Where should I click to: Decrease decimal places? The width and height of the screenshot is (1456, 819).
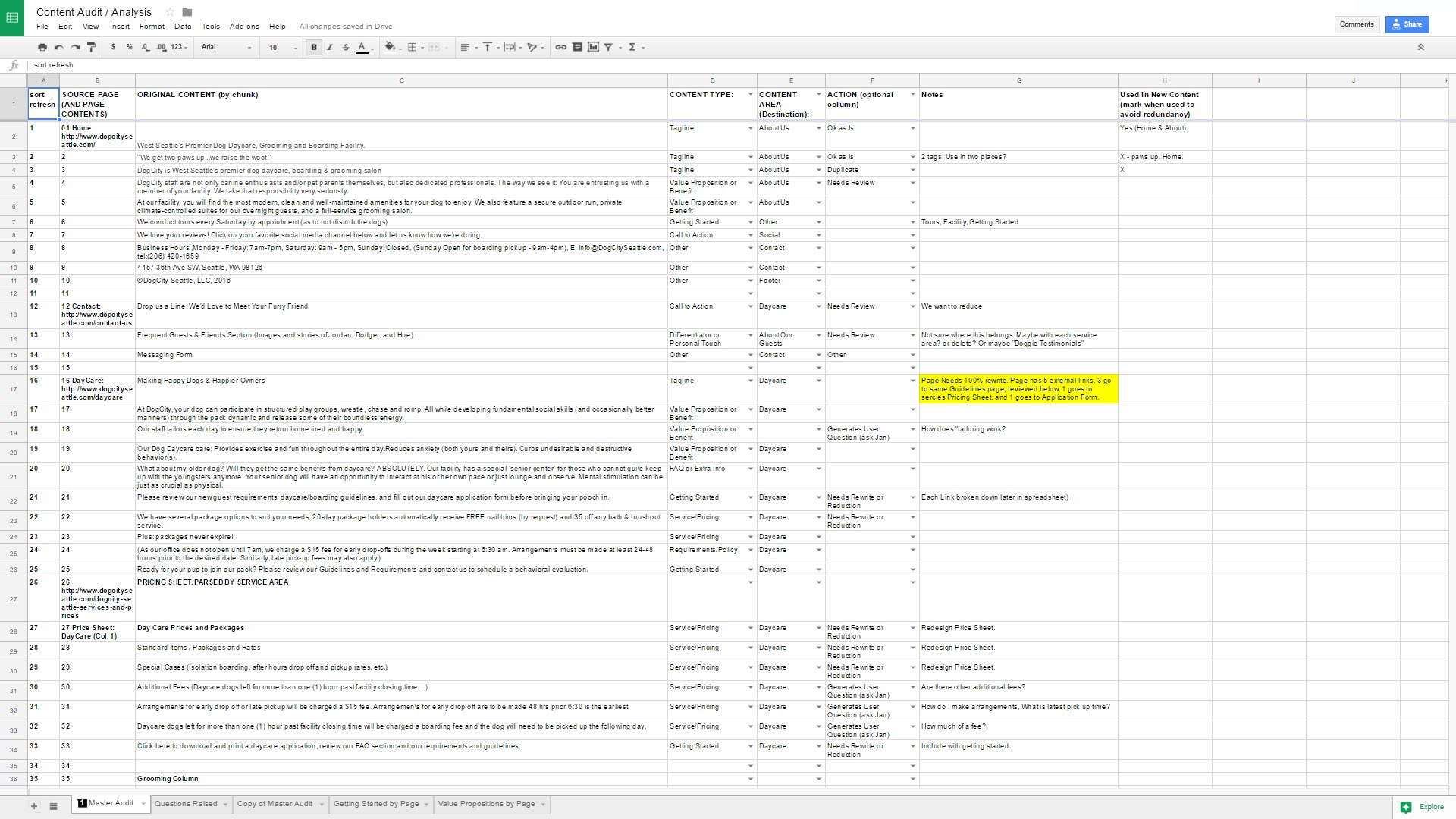pos(146,47)
